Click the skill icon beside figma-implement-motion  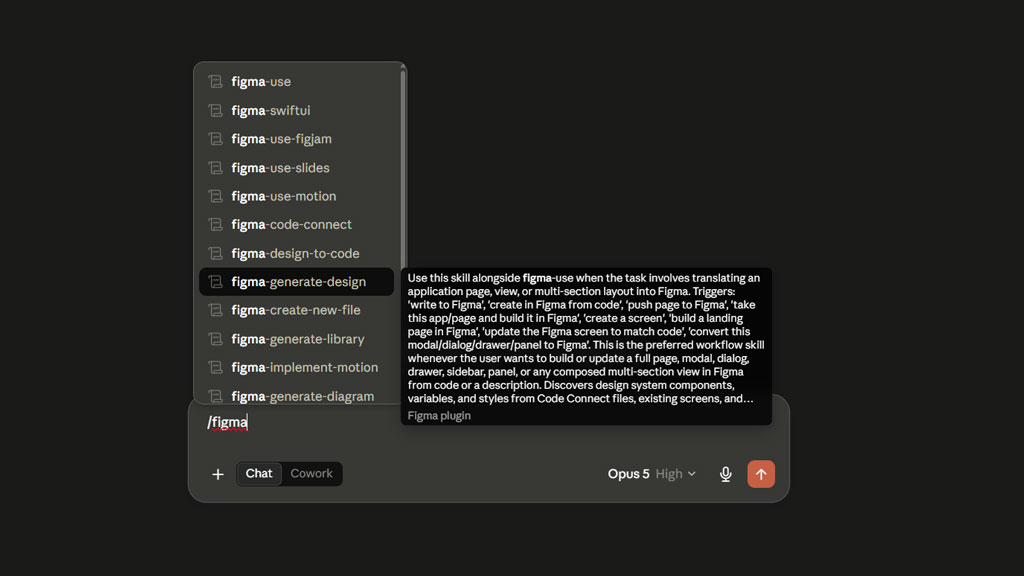coord(216,368)
